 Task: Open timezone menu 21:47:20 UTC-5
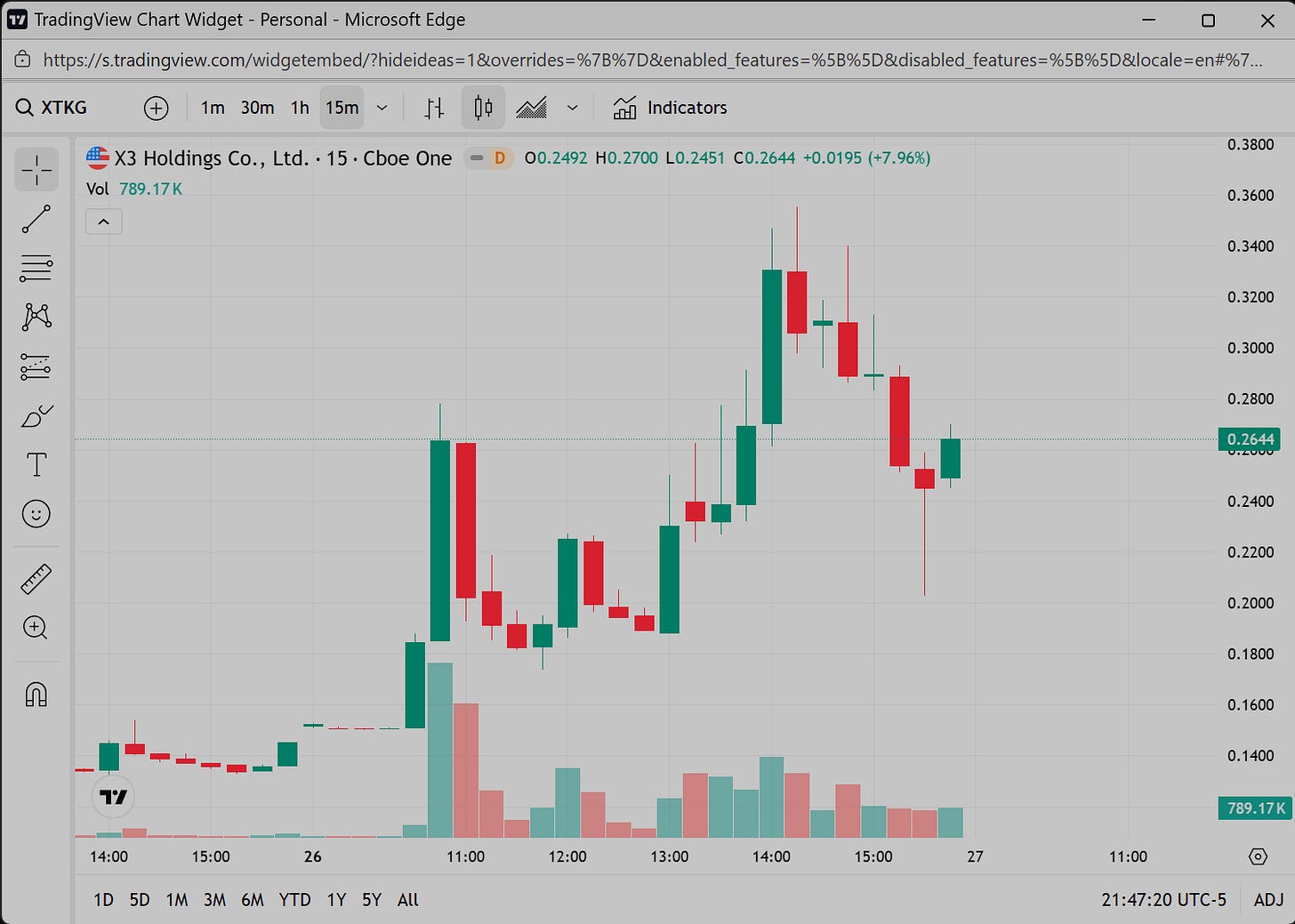point(1163,900)
